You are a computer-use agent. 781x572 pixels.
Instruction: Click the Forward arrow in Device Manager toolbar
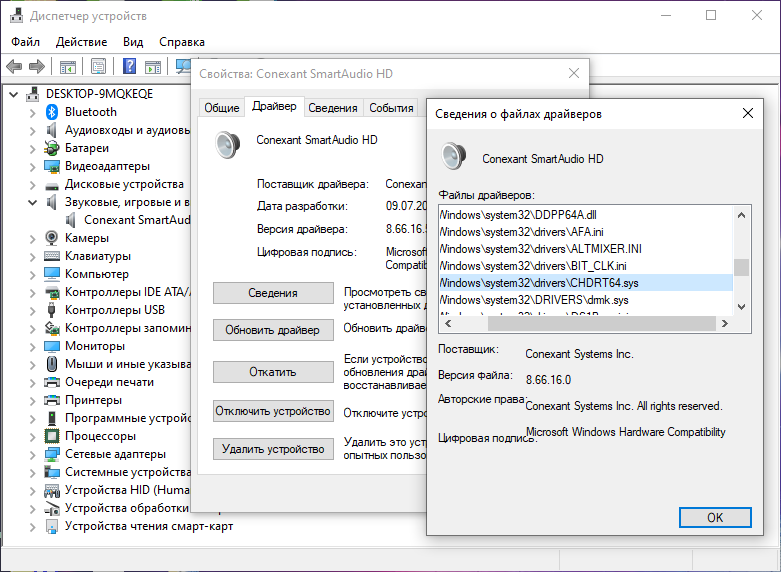(x=37, y=66)
